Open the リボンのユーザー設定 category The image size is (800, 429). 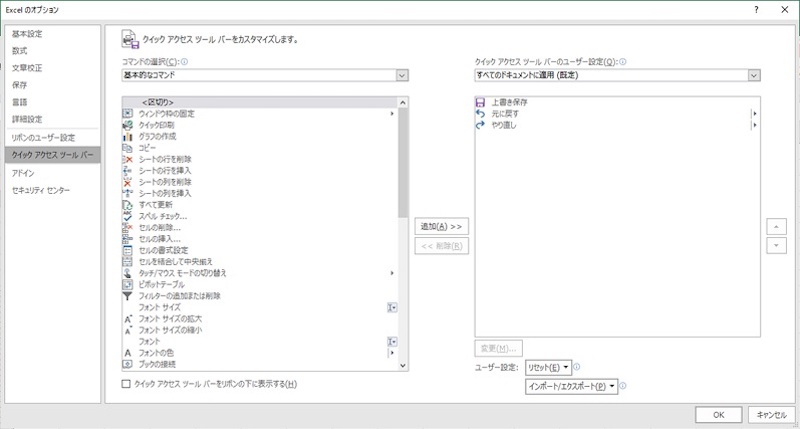pyautogui.click(x=53, y=138)
